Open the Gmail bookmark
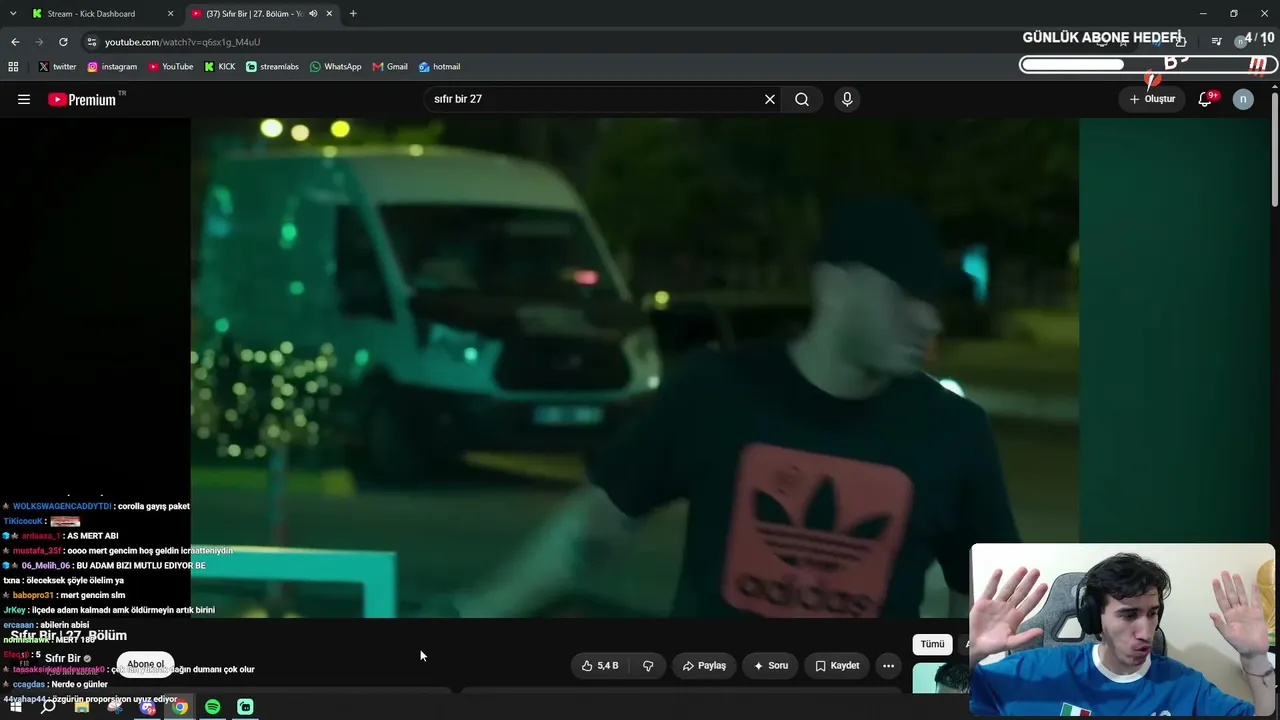Viewport: 1280px width, 720px height. (x=390, y=67)
